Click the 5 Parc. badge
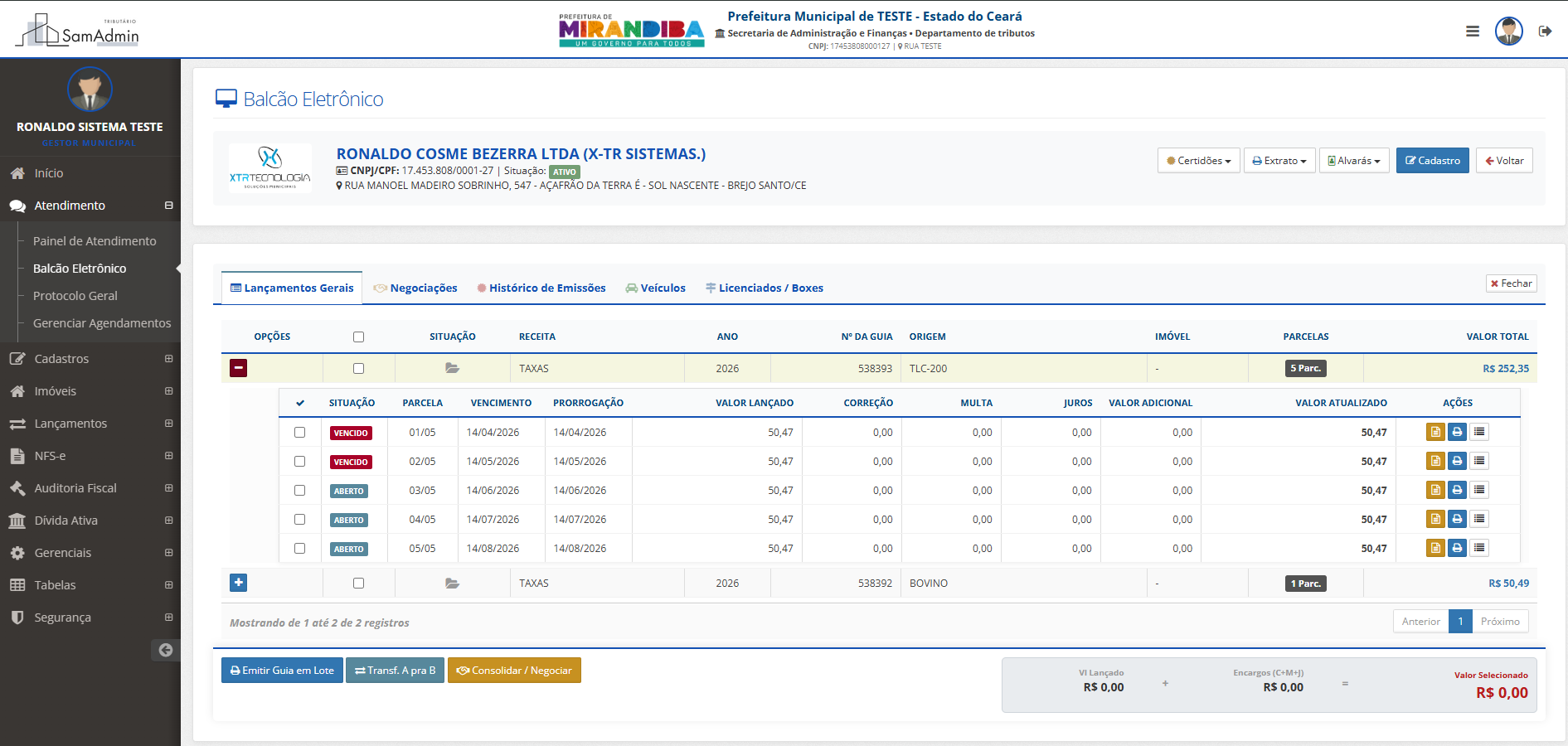The height and width of the screenshot is (746, 1568). click(1305, 368)
